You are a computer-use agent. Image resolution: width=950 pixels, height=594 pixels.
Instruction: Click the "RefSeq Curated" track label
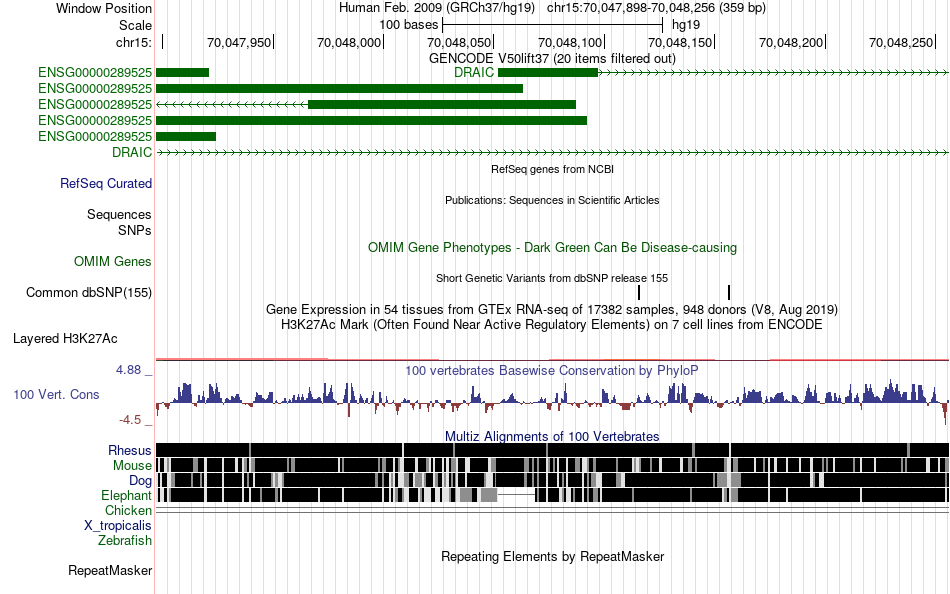click(105, 183)
